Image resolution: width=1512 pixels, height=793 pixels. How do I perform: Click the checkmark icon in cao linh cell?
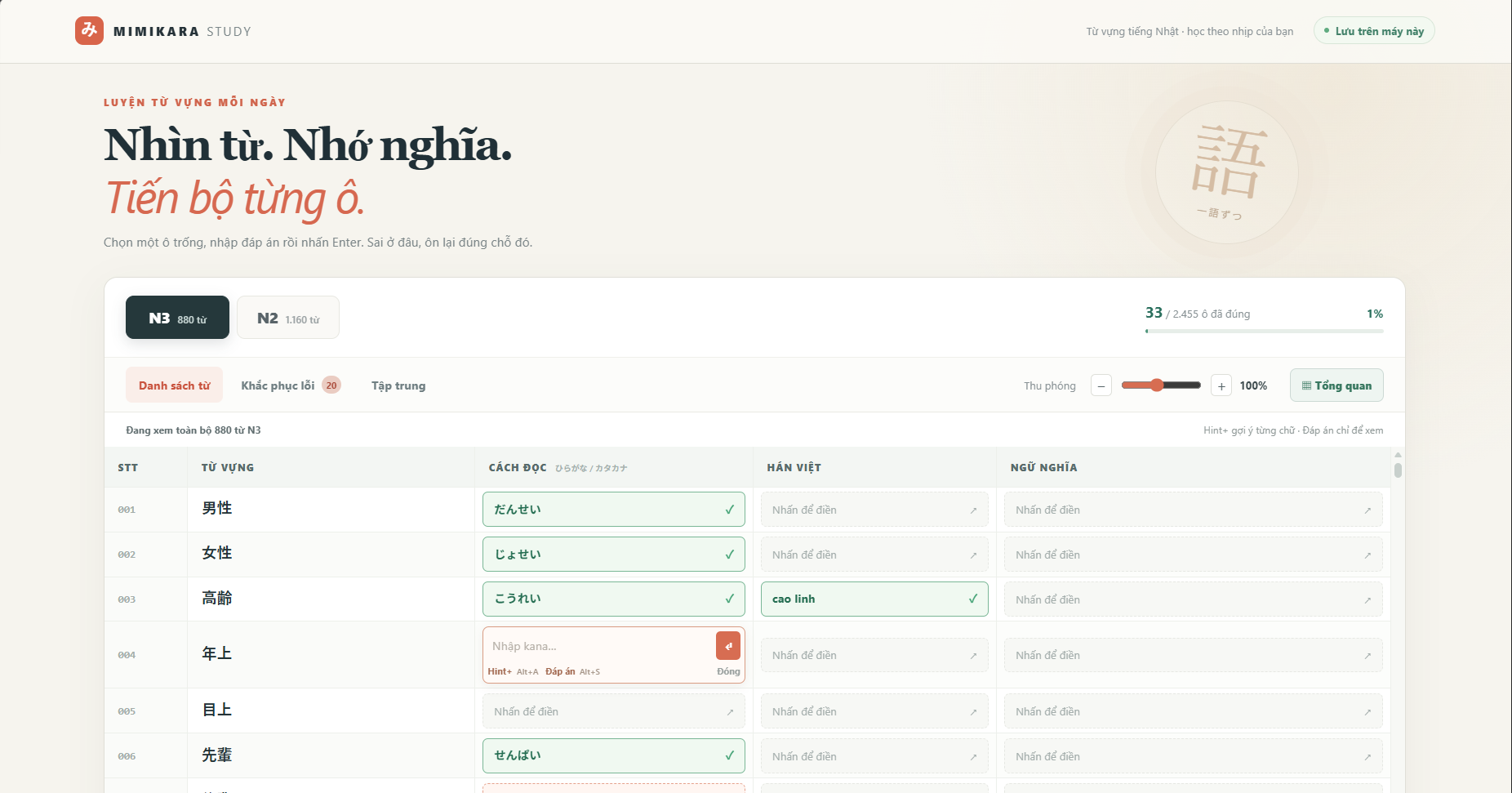click(973, 599)
